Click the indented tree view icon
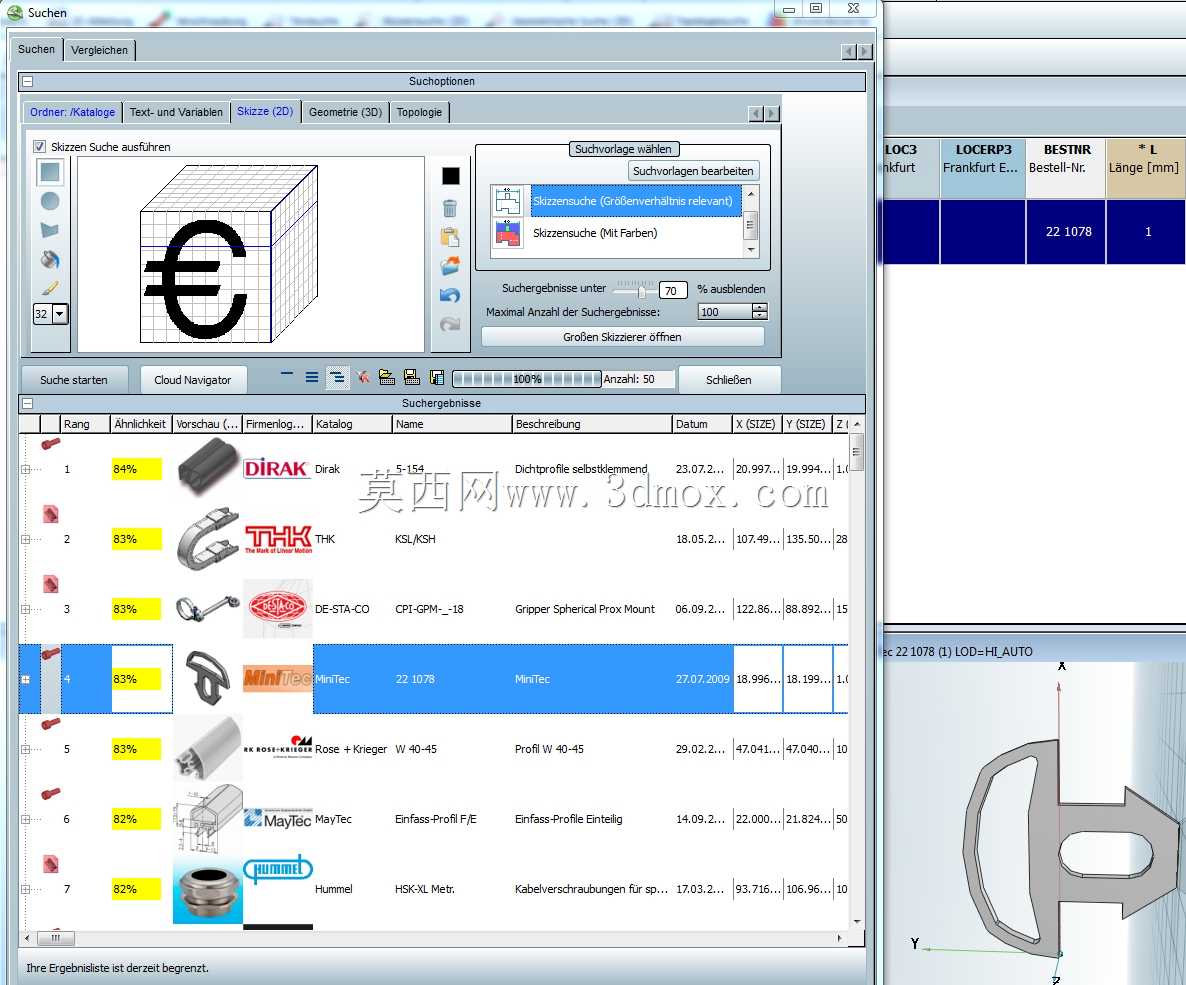Viewport: 1186px width, 985px height. click(x=337, y=377)
